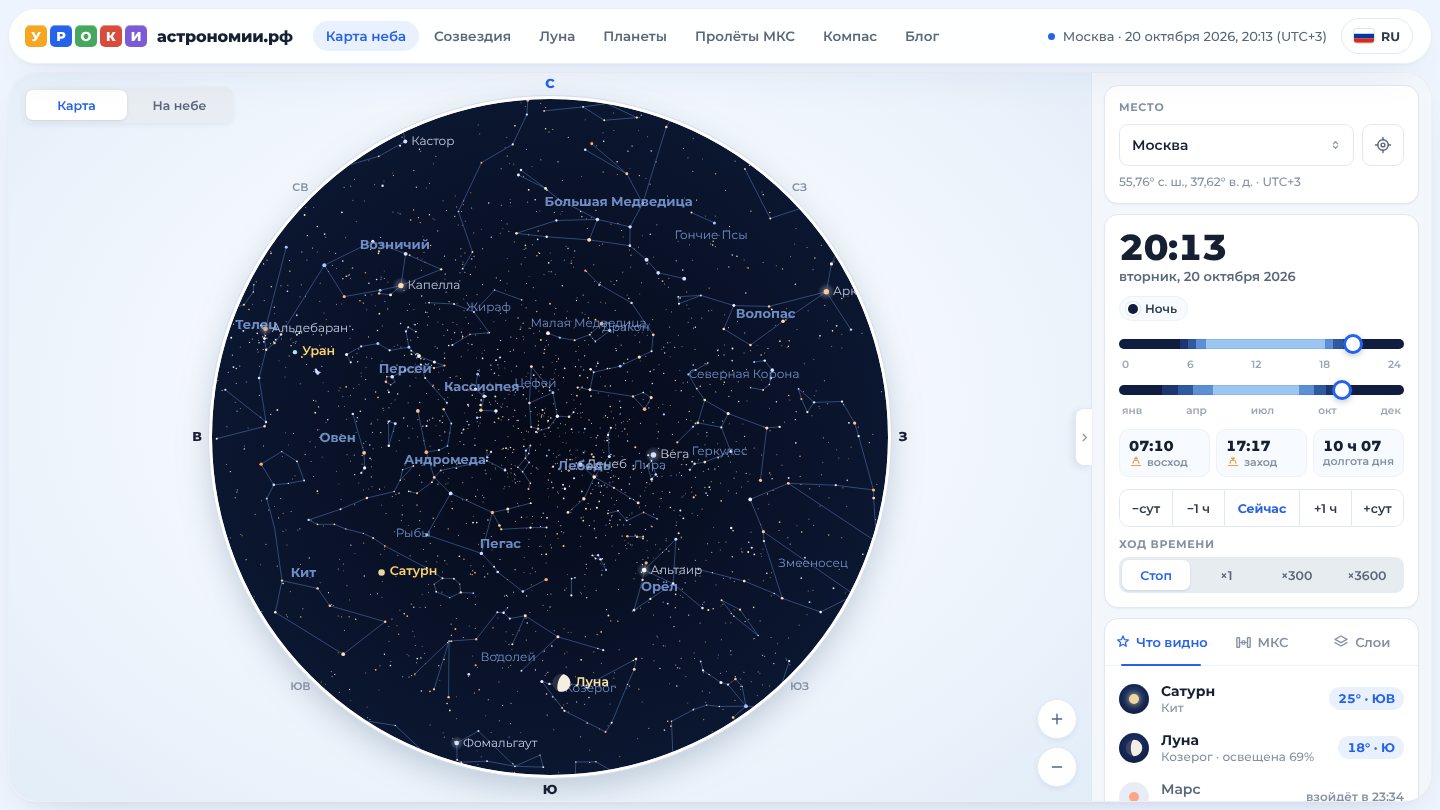Click the Moon marker on the sky map
This screenshot has width=1440, height=810.
[x=563, y=683]
